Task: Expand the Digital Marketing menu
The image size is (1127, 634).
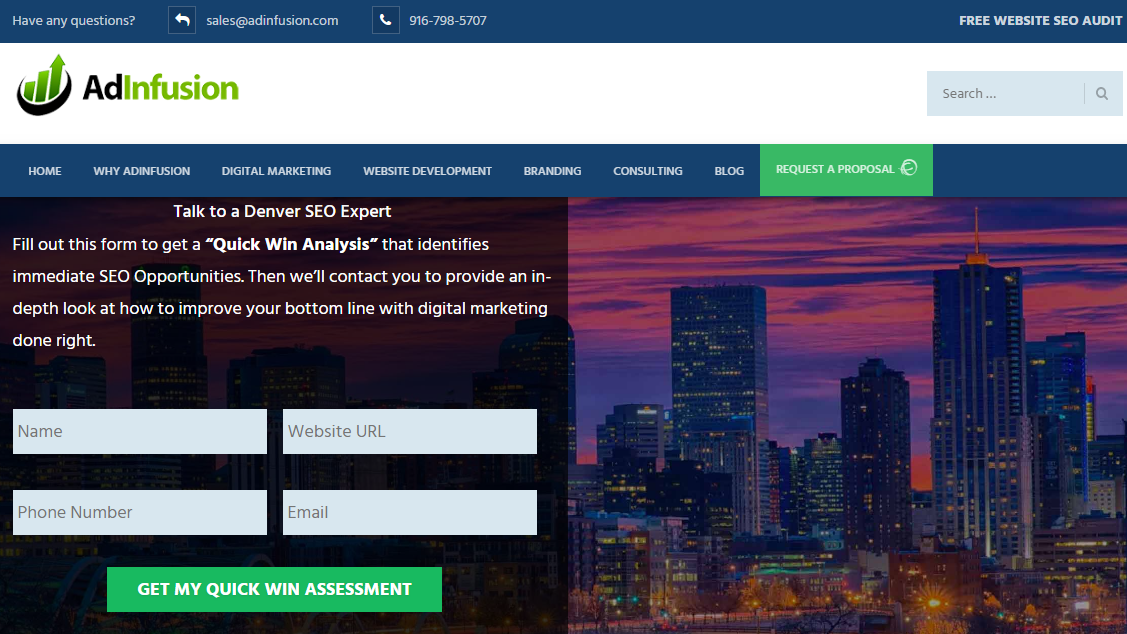Action: (276, 171)
